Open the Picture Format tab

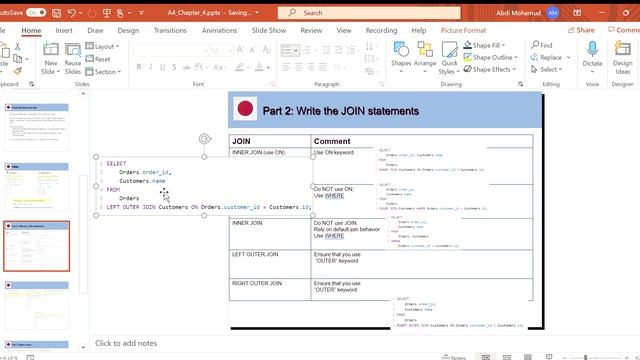tap(463, 31)
